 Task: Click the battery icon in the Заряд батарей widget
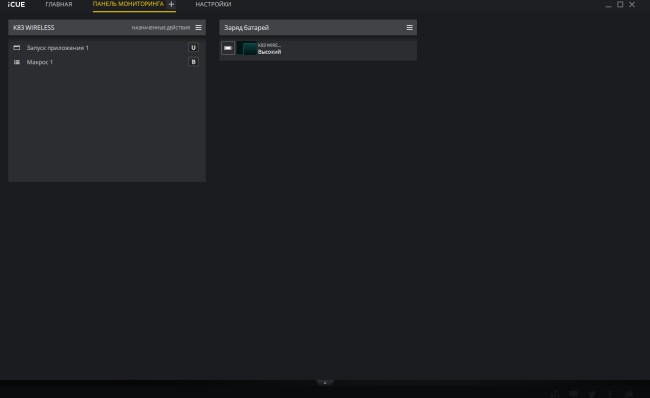pyautogui.click(x=228, y=48)
